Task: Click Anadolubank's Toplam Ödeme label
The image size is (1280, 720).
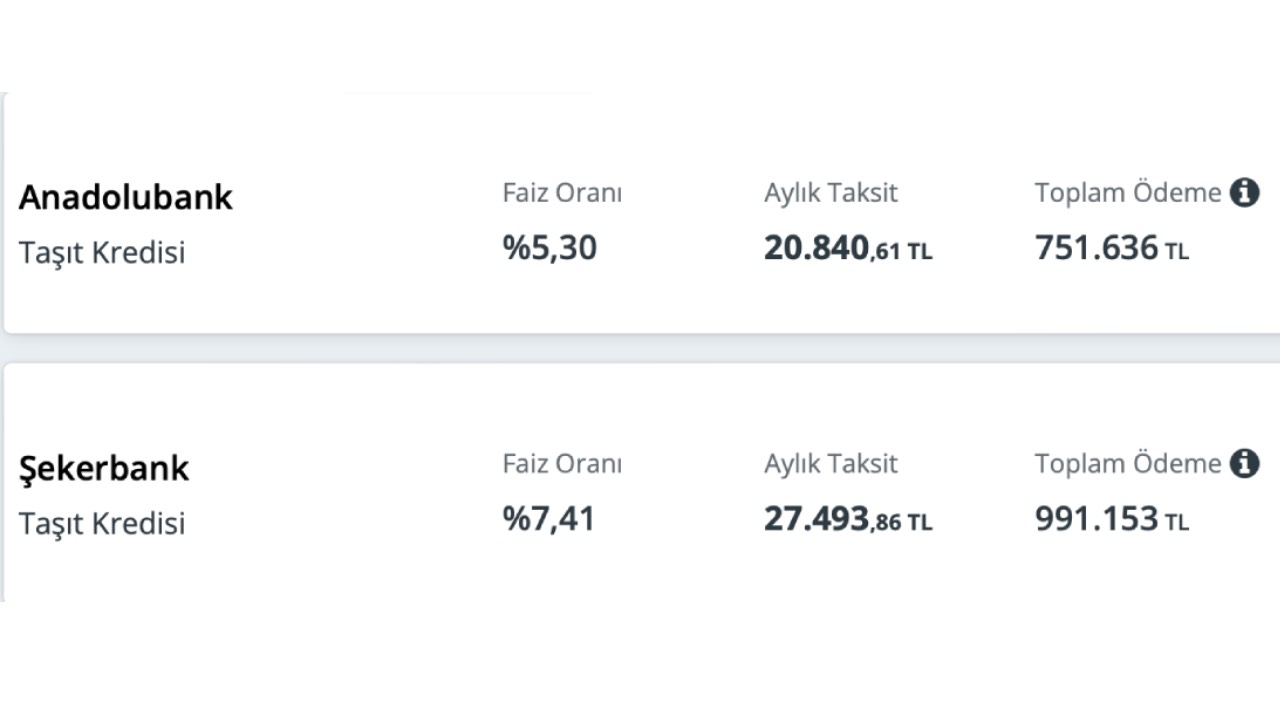Action: click(x=1128, y=193)
